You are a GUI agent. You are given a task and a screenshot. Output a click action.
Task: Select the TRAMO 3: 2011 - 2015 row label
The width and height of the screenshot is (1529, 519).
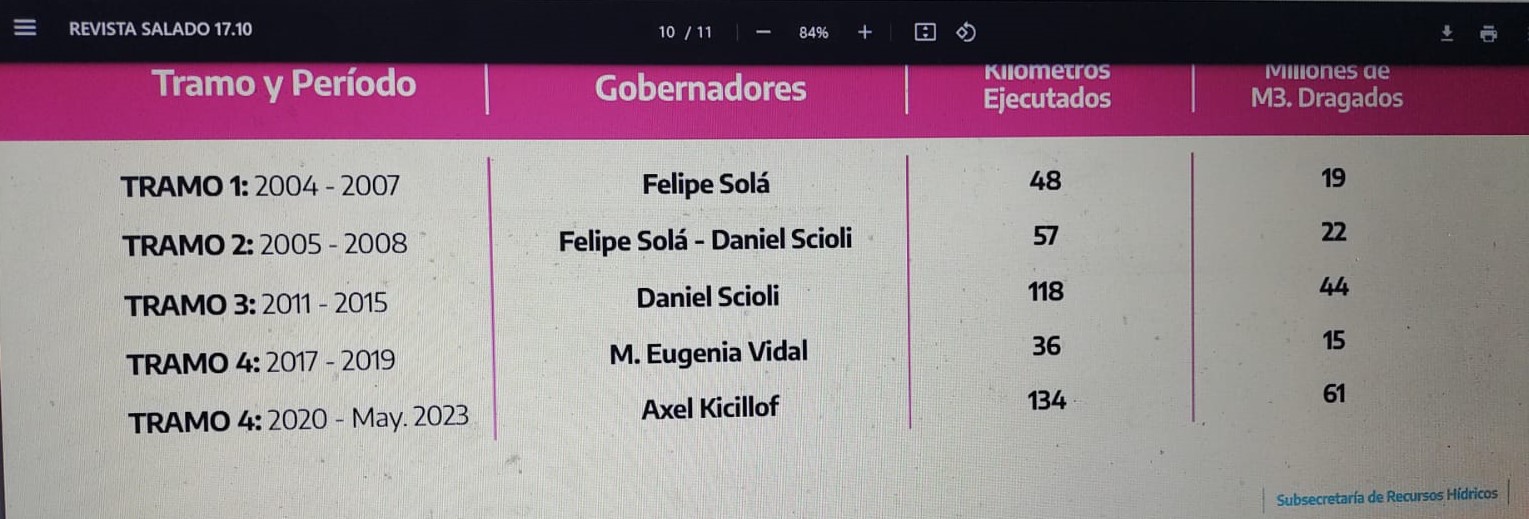[x=256, y=304]
